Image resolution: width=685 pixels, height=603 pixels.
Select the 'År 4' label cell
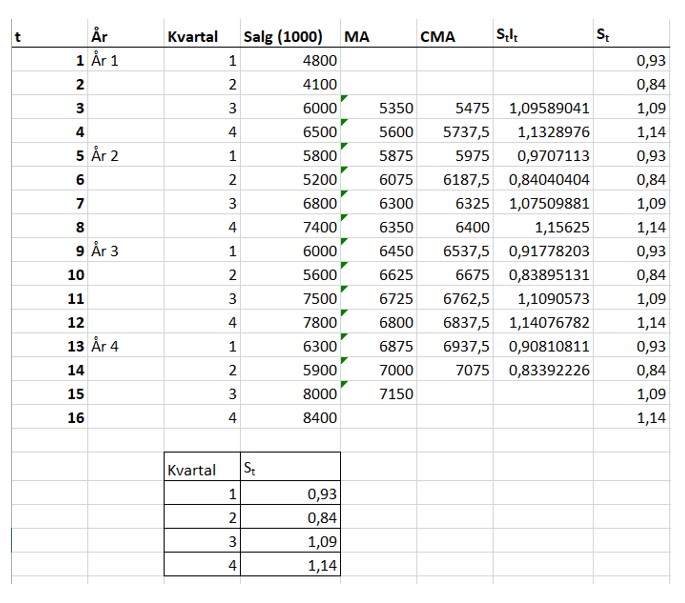[106, 347]
